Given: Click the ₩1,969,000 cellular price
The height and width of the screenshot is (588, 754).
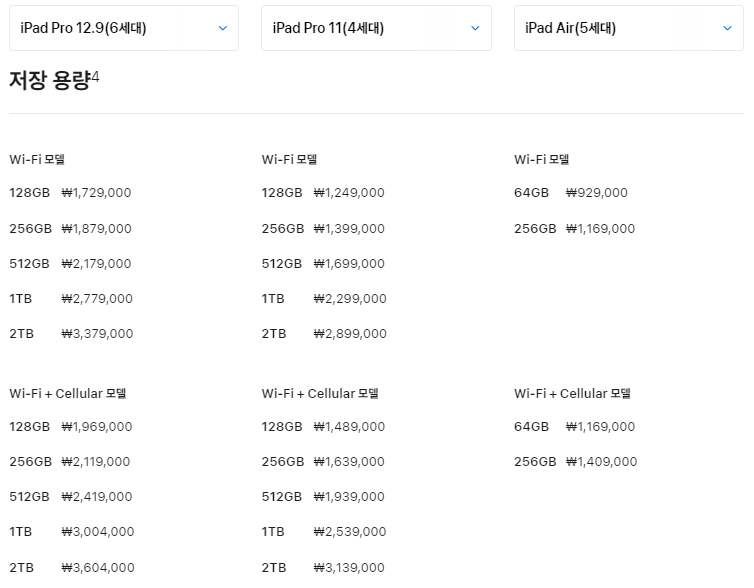Looking at the screenshot, I should click(97, 426).
